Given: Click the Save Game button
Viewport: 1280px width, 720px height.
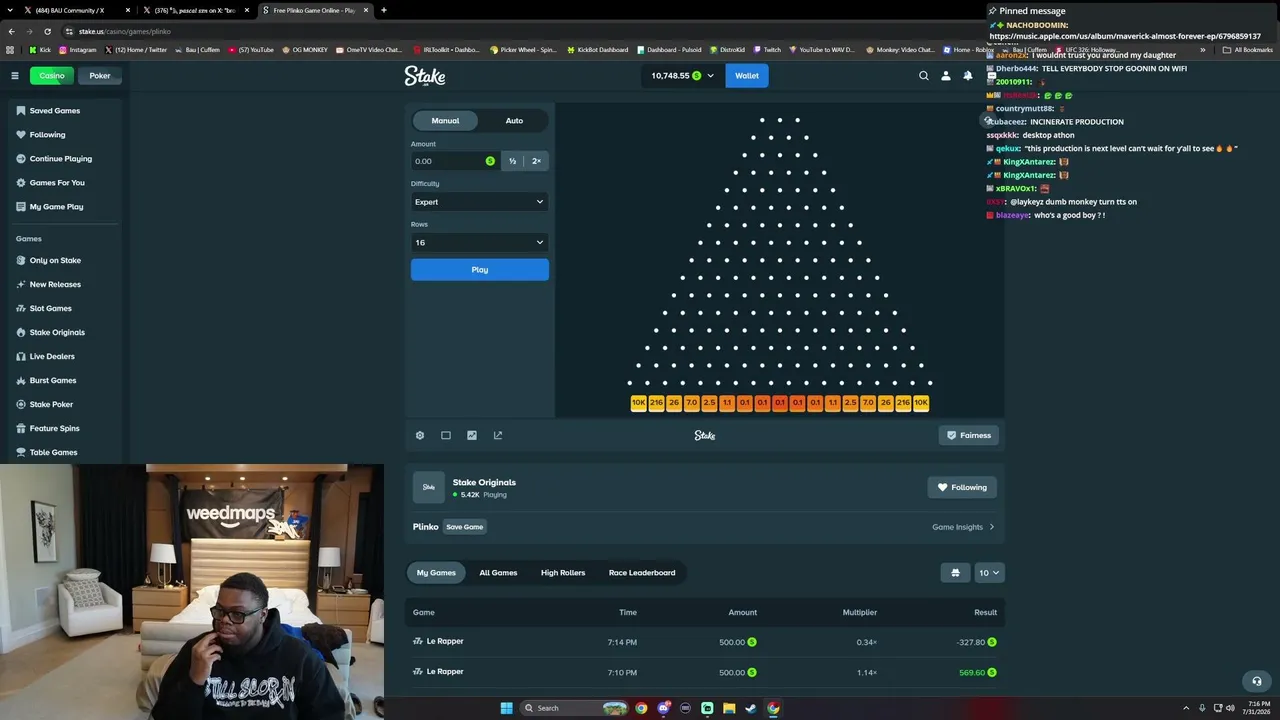Looking at the screenshot, I should (x=465, y=527).
